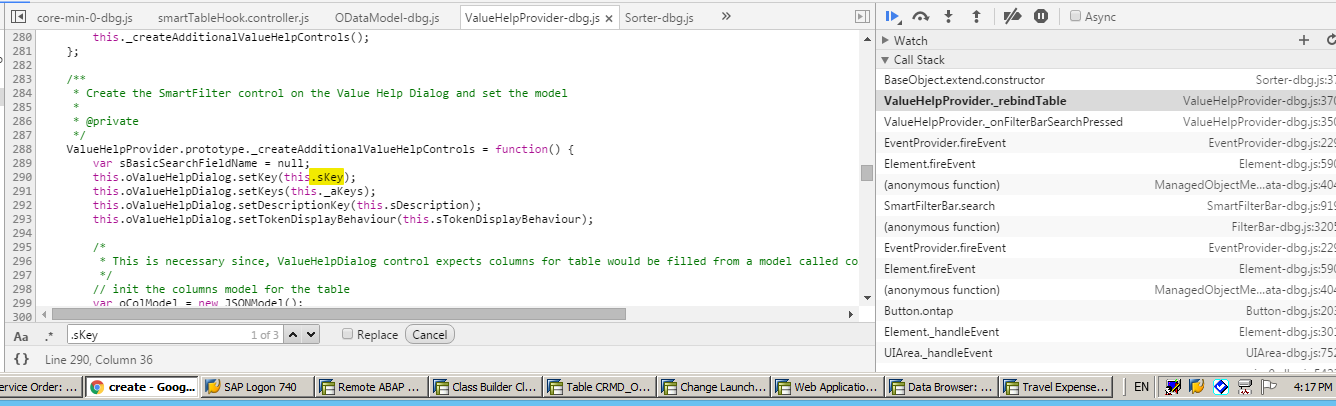Open Change Launch taskbar window
This screenshot has height=406, width=1336.
point(713,387)
